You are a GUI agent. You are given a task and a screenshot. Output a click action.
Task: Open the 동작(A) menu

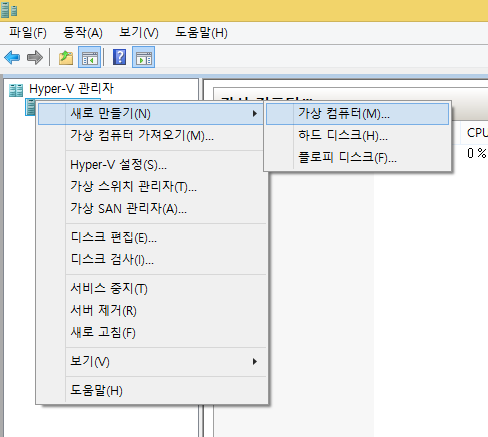tap(83, 33)
